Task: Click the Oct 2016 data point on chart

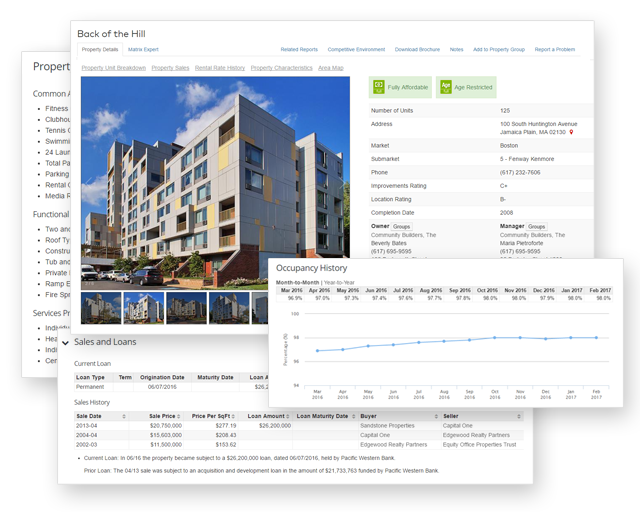Action: click(494, 338)
